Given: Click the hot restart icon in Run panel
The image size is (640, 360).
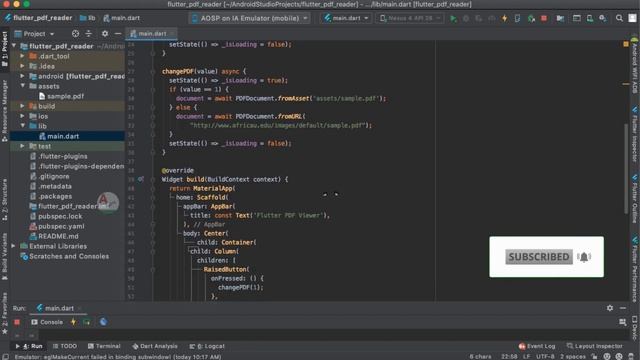Looking at the screenshot, I should point(87,322).
